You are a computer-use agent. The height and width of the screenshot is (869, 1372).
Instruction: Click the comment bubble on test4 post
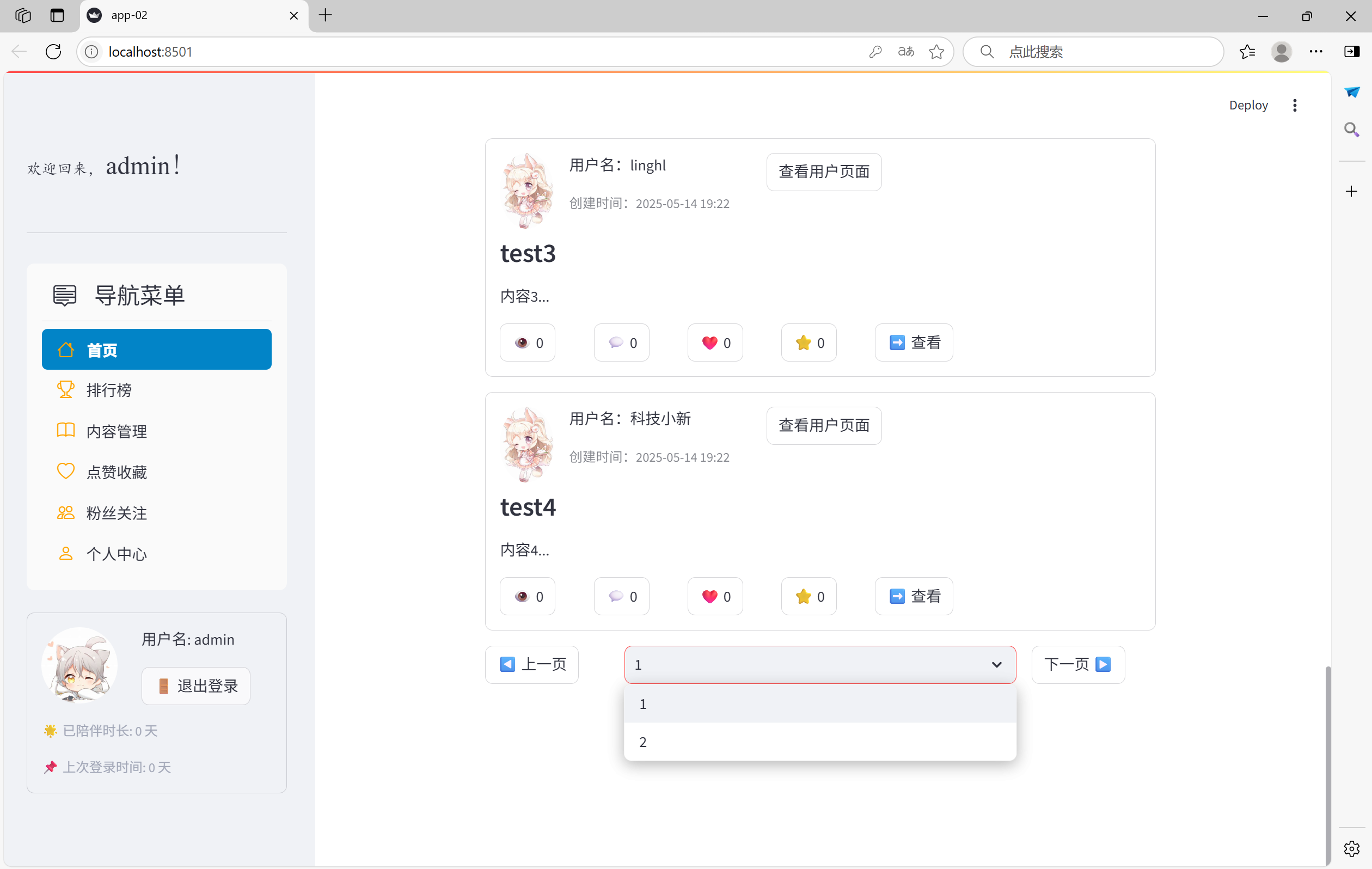click(621, 596)
